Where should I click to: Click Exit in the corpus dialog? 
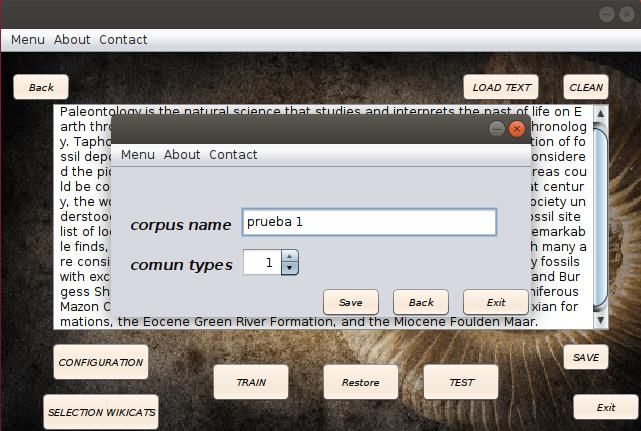(x=495, y=302)
